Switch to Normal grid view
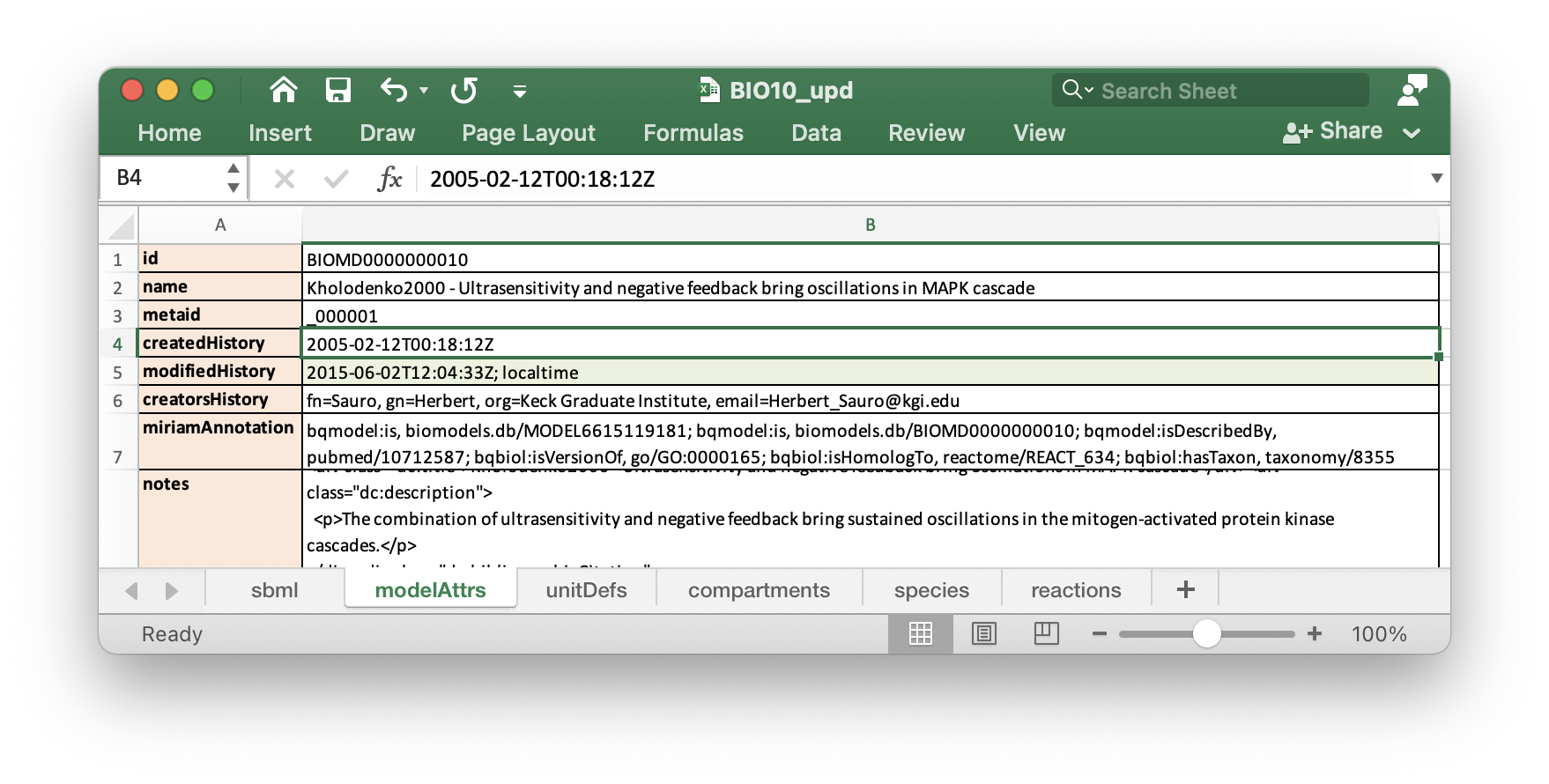Screen dimensions: 1549x784 921,633
